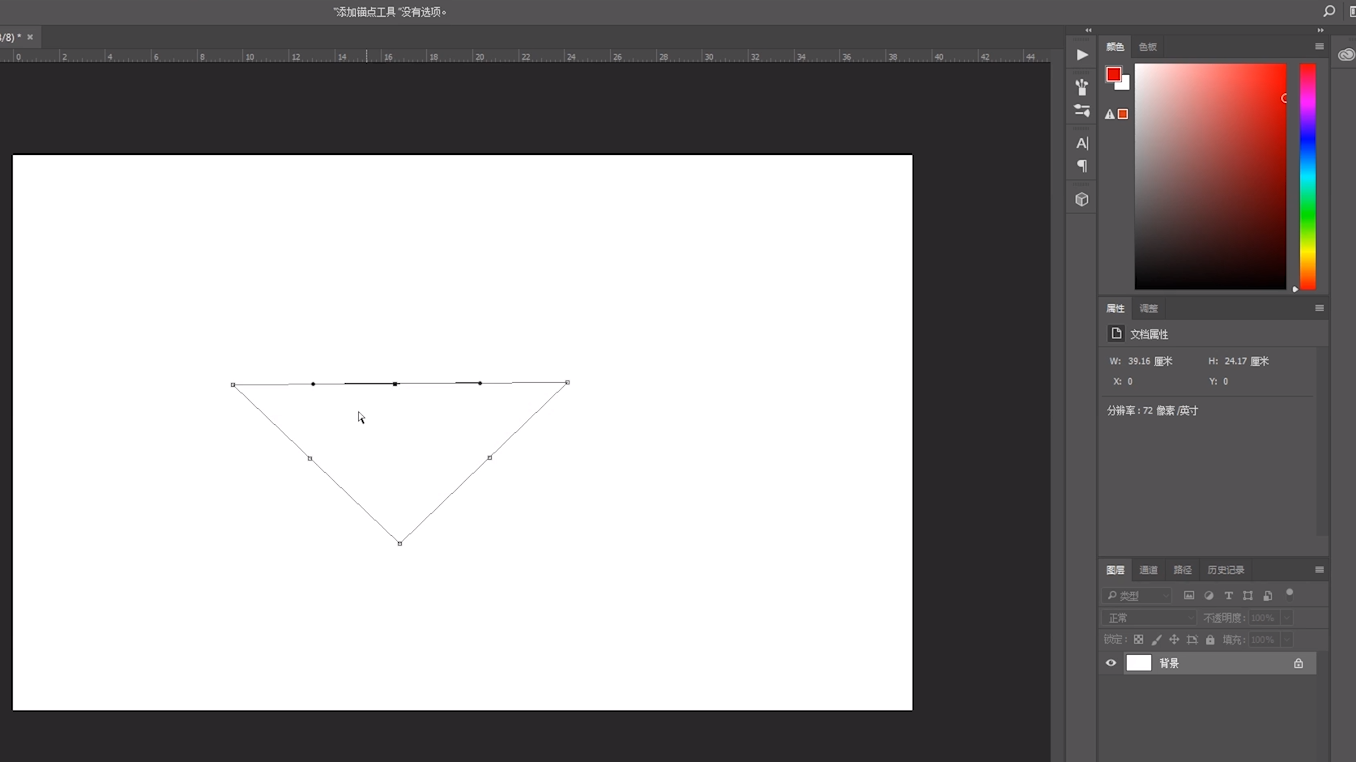Unlock the 背景 layer lock icon
1356x762 pixels.
coord(1298,663)
